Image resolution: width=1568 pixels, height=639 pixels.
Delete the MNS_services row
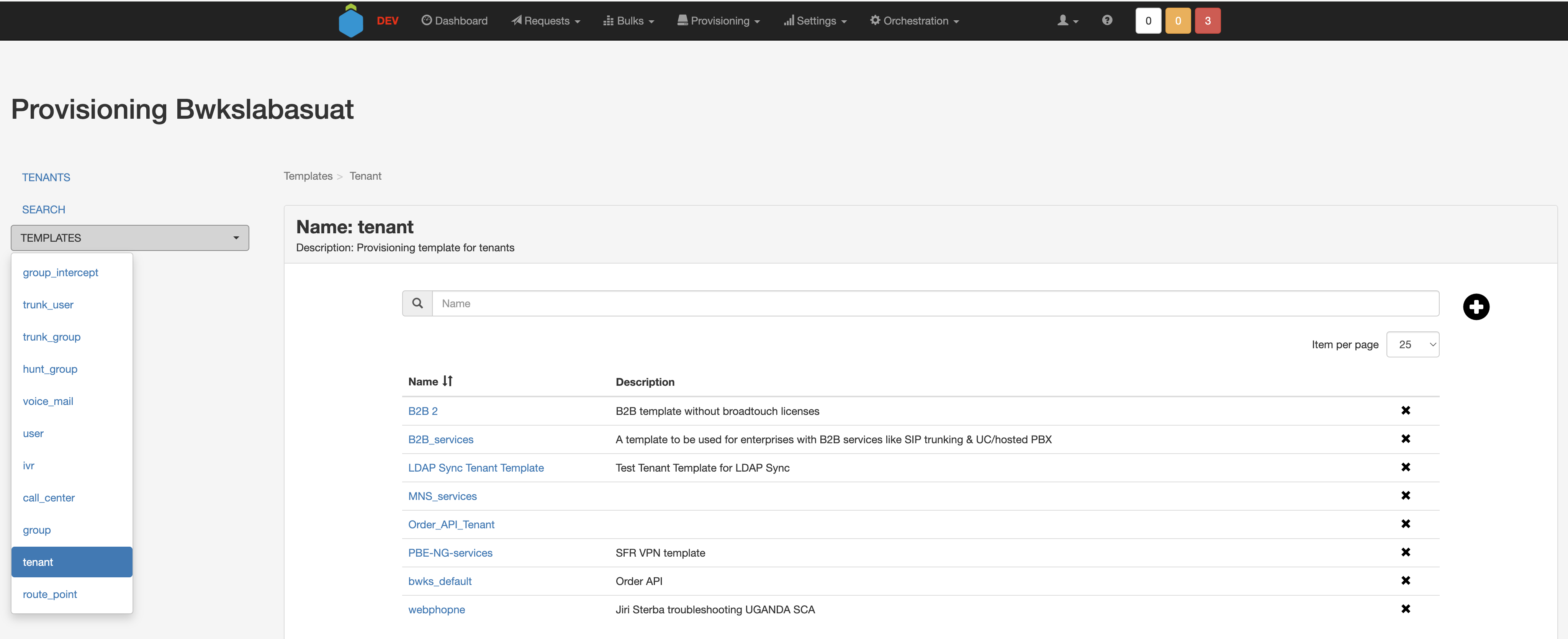pos(1406,495)
